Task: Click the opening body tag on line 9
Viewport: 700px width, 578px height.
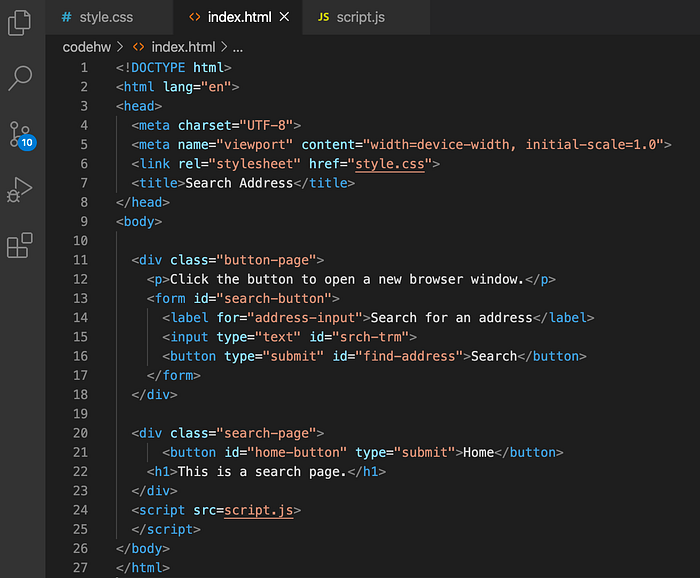Action: 139,222
